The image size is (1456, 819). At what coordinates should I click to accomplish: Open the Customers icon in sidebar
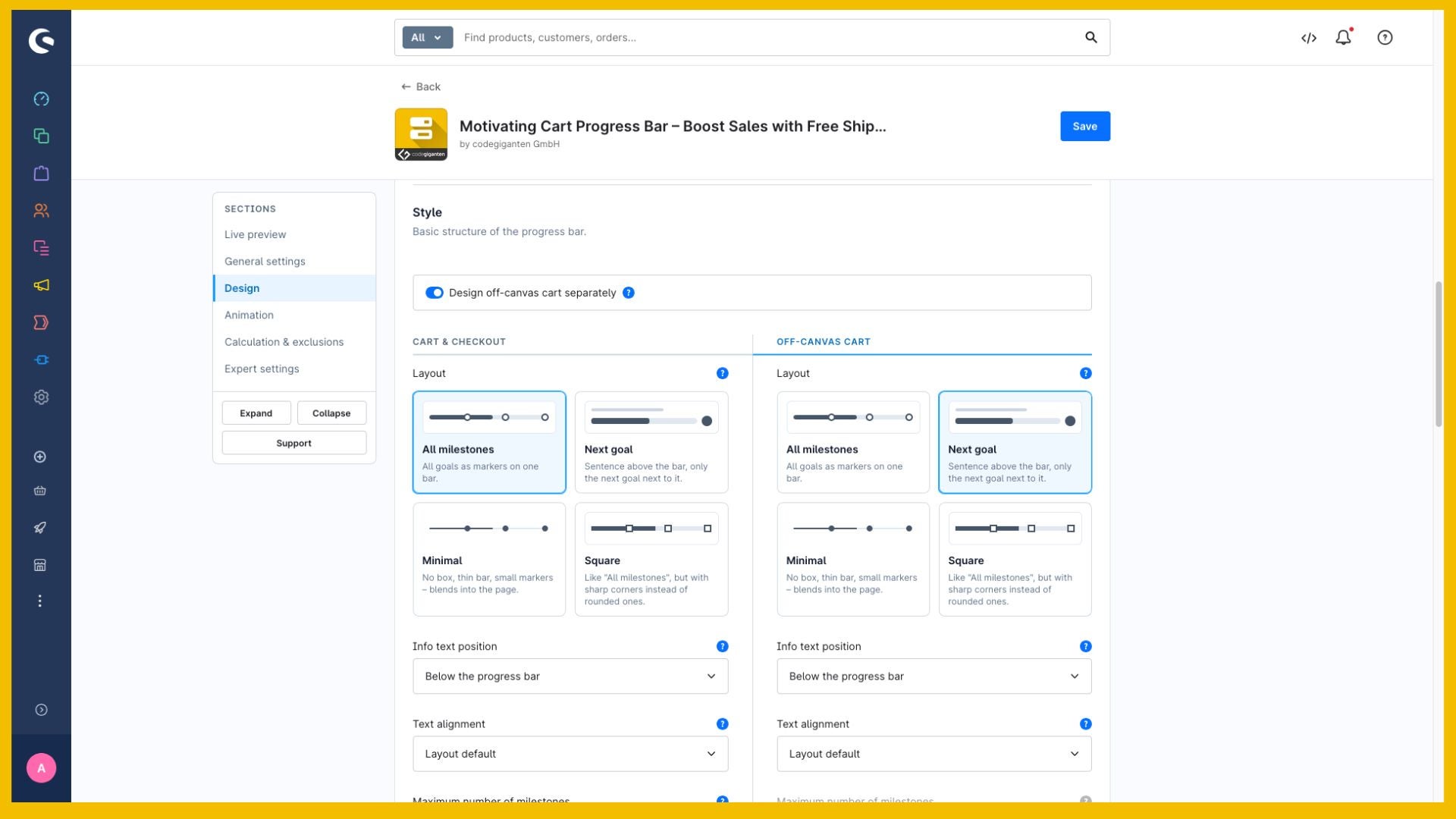[x=41, y=211]
